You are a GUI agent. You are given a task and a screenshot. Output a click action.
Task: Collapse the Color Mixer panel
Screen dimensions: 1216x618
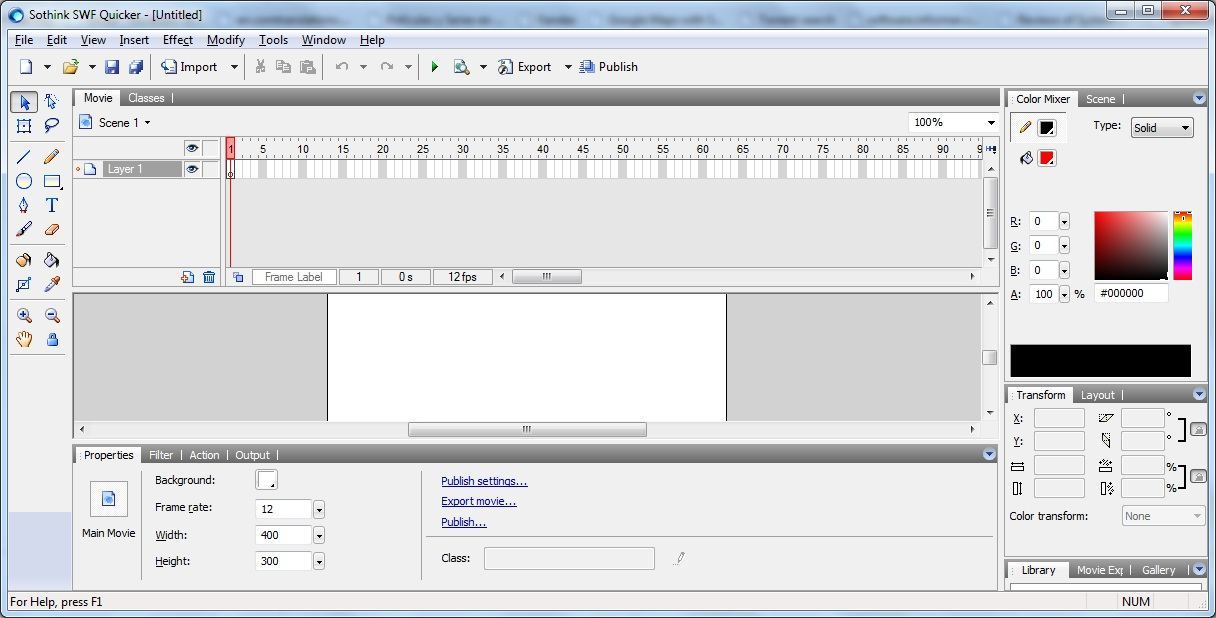[x=1199, y=98]
